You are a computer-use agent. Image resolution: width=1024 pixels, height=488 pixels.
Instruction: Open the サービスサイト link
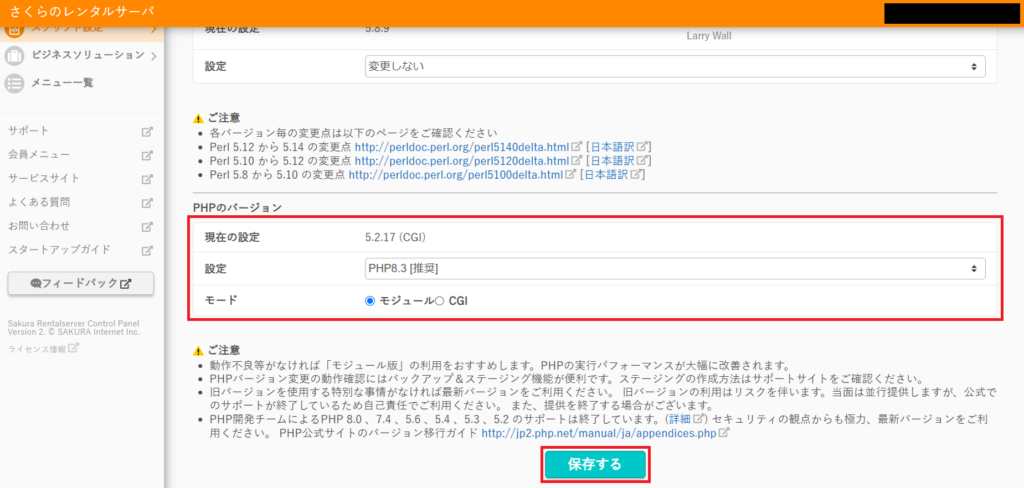(44, 178)
